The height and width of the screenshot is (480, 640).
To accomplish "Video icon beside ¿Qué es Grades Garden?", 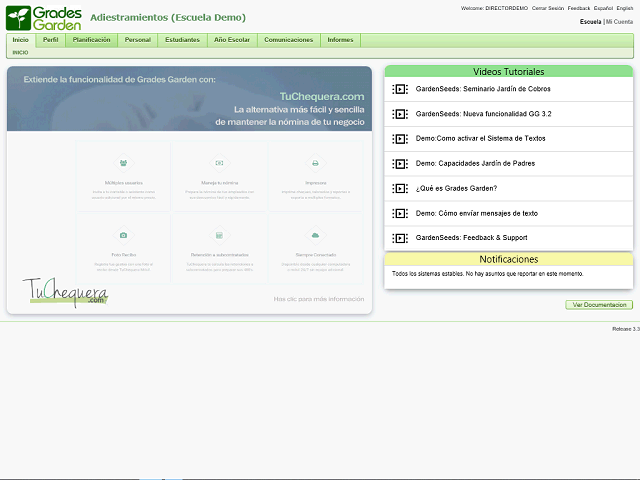I will [x=400, y=189].
